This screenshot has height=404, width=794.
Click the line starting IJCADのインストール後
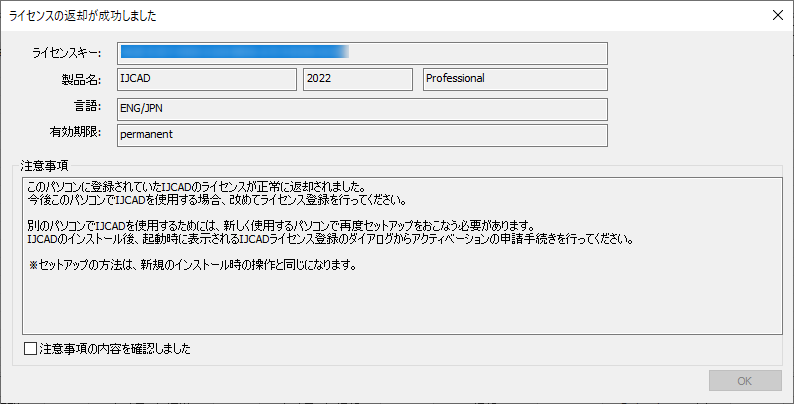(x=331, y=239)
